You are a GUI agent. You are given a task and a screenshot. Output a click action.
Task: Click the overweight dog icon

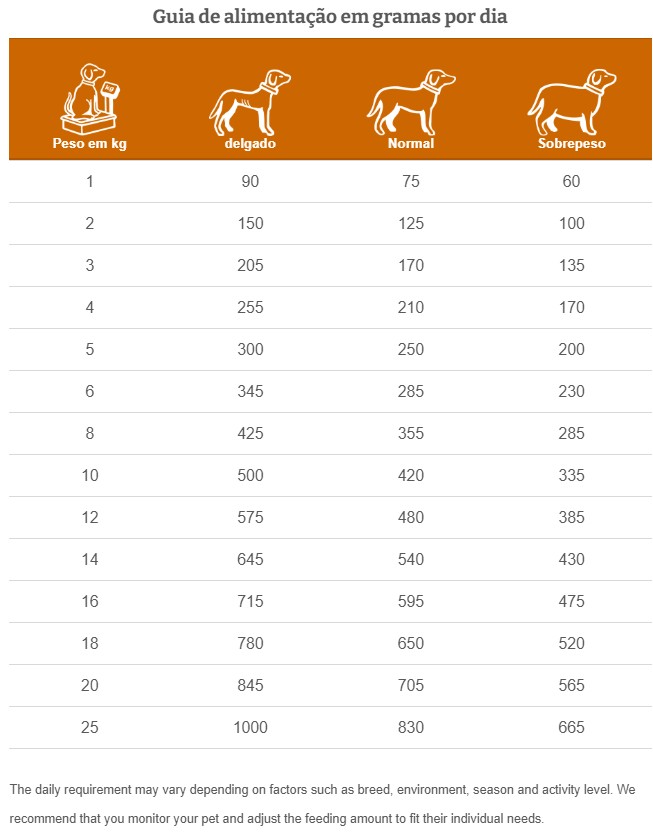(x=571, y=102)
